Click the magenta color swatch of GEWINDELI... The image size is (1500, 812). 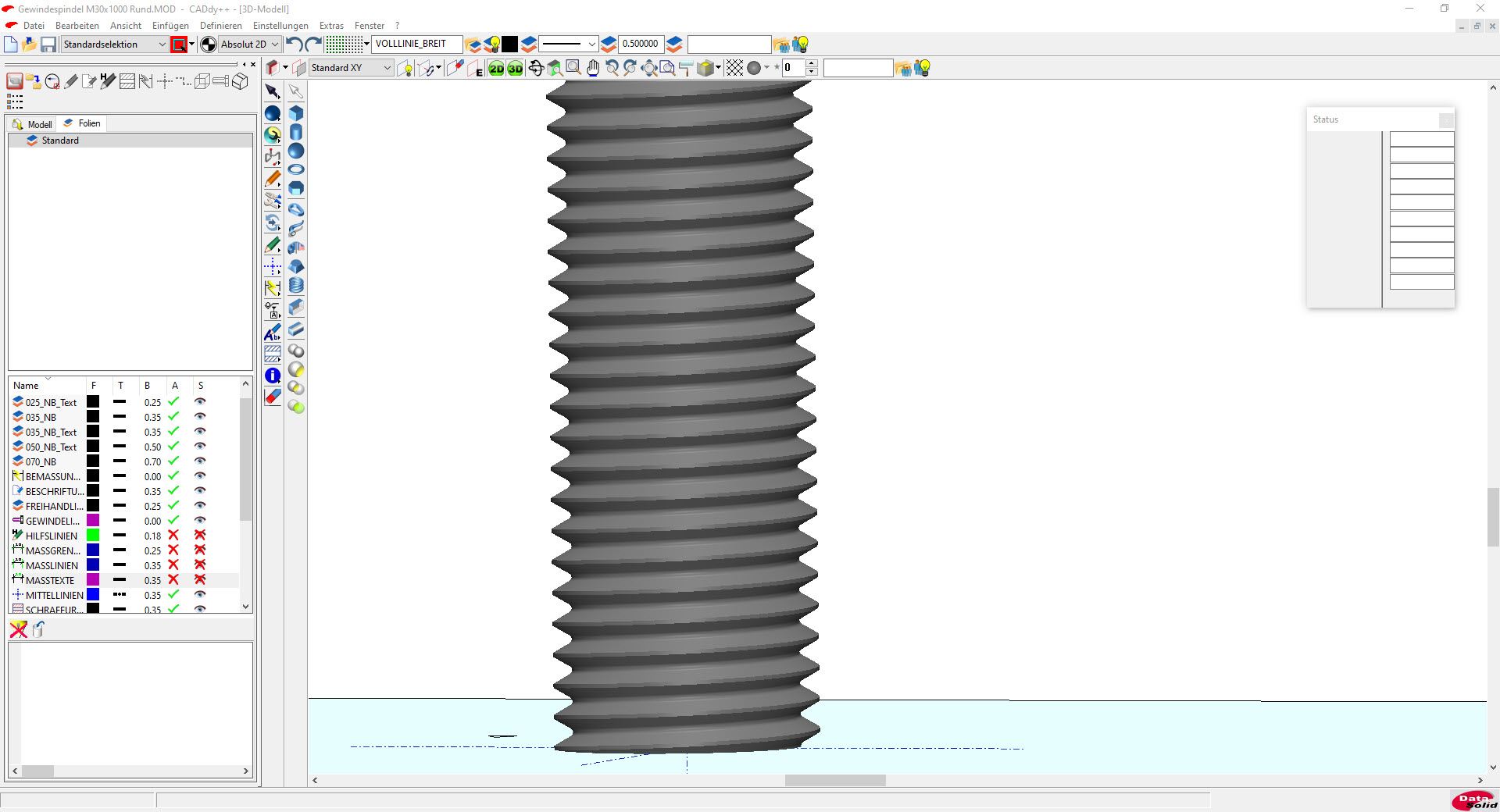click(x=92, y=520)
